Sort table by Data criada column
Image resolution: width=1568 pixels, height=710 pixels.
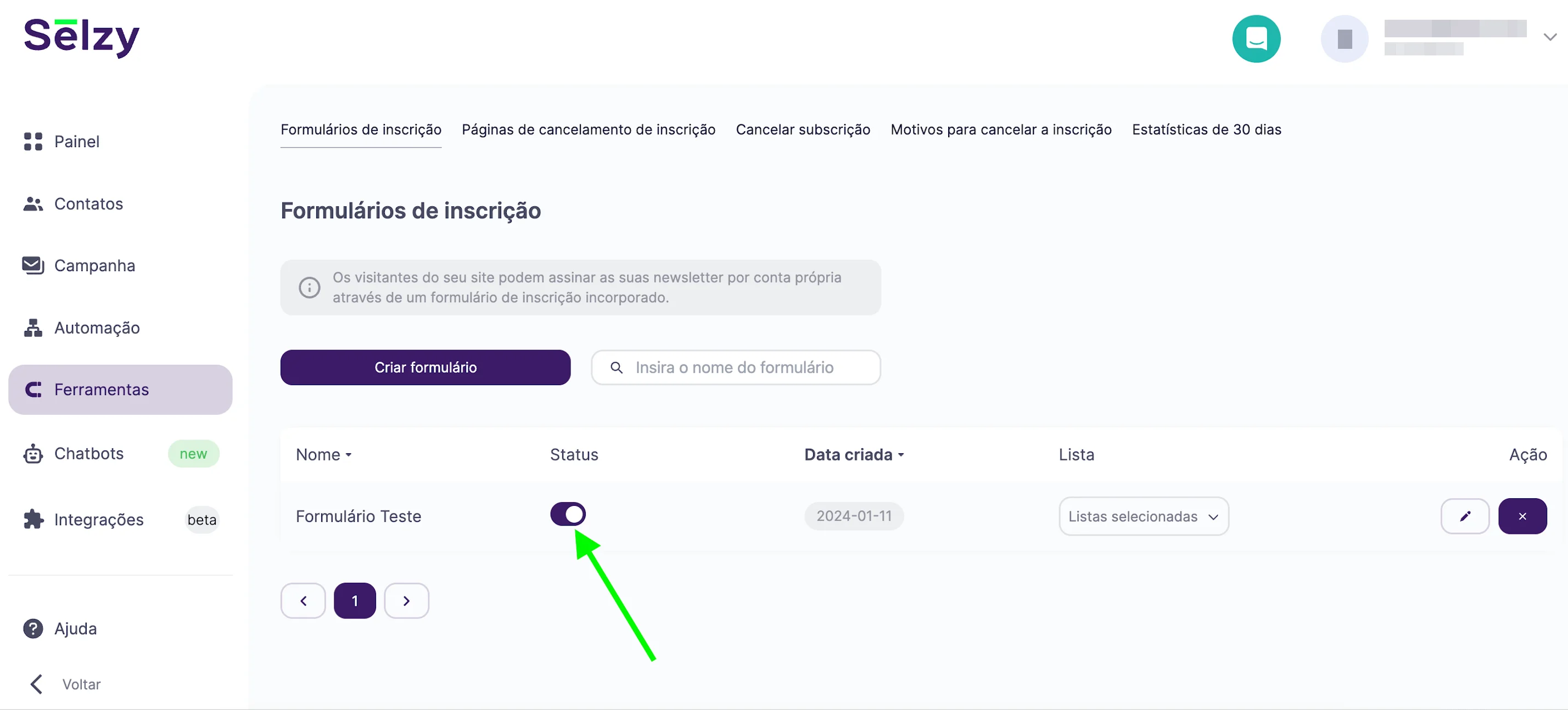[x=854, y=454]
